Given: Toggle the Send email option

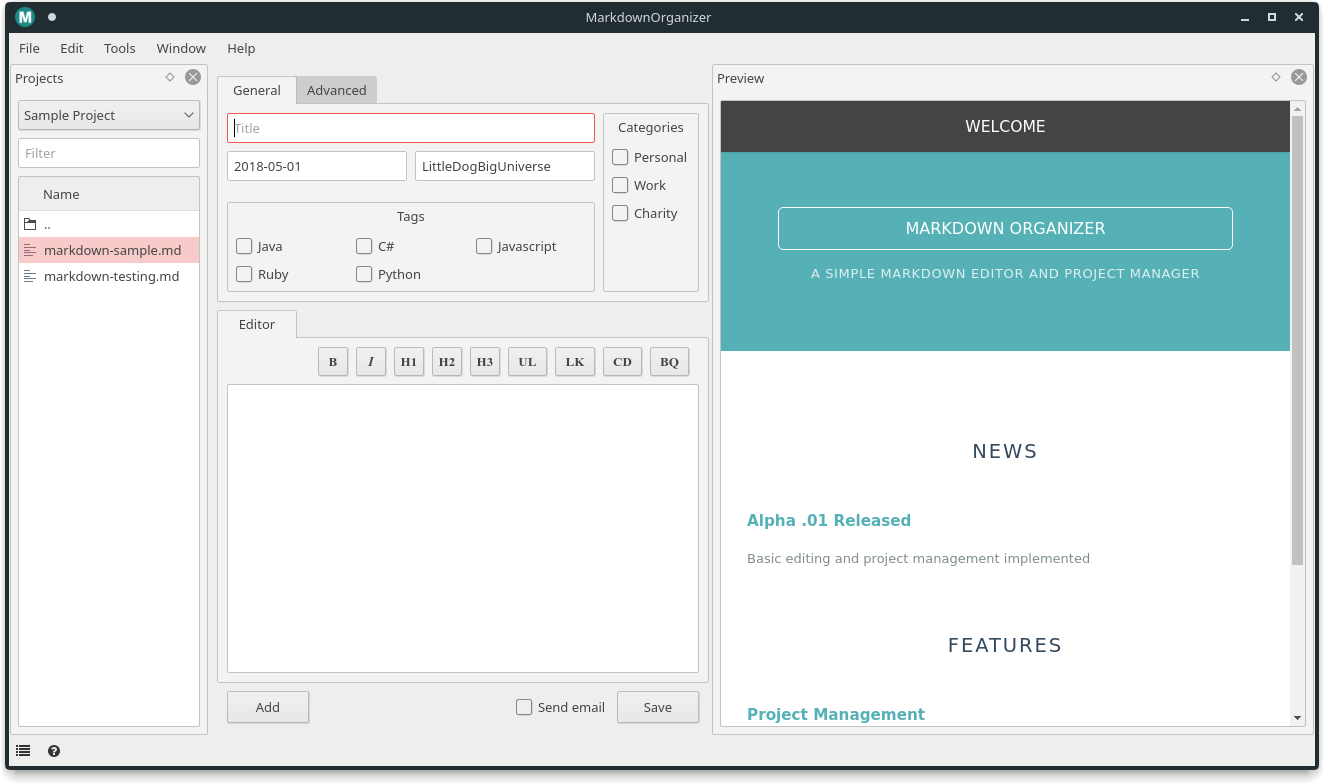Looking at the screenshot, I should (524, 707).
